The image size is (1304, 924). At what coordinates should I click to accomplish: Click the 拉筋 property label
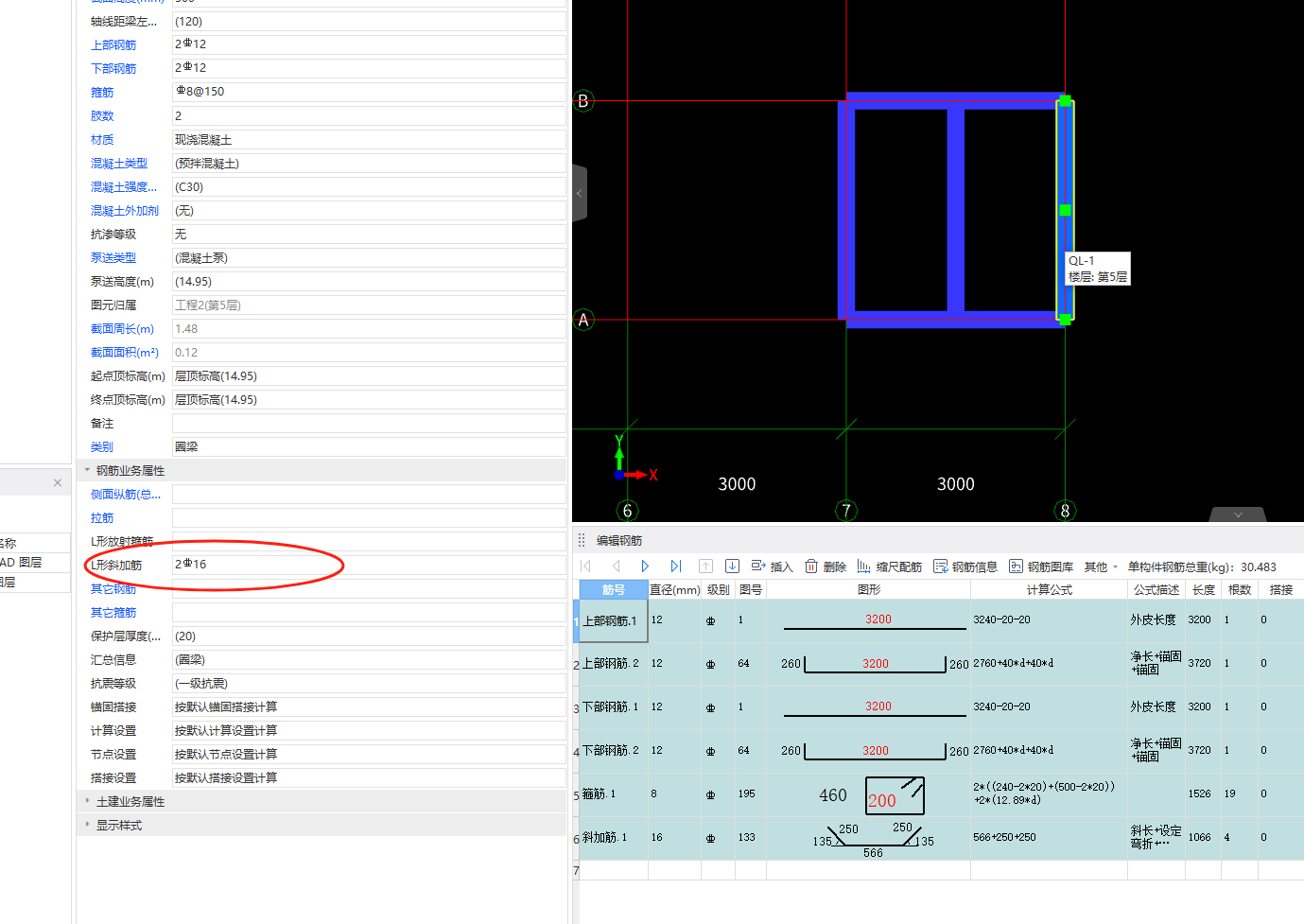pos(102,518)
